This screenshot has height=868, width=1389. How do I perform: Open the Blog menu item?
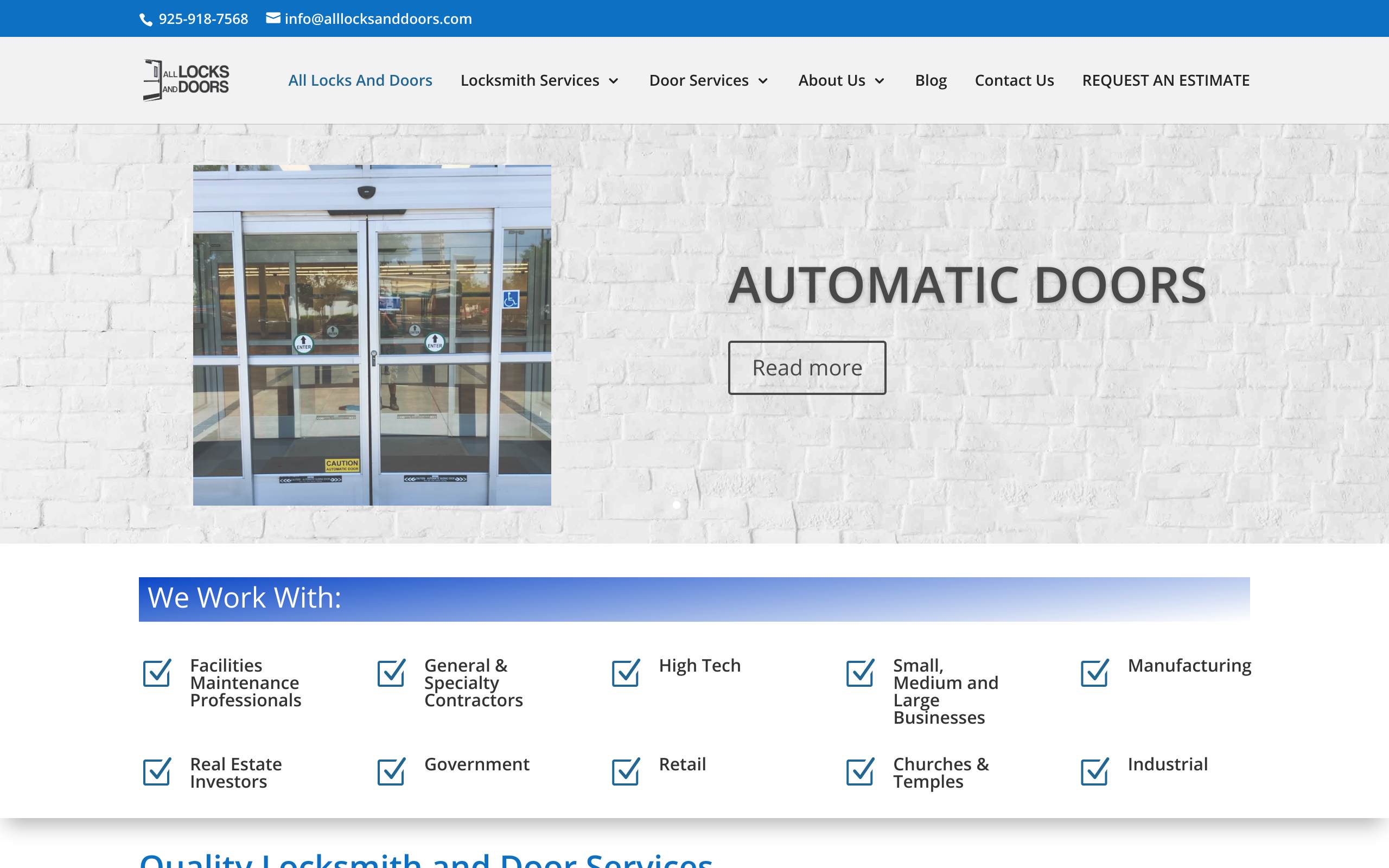931,80
